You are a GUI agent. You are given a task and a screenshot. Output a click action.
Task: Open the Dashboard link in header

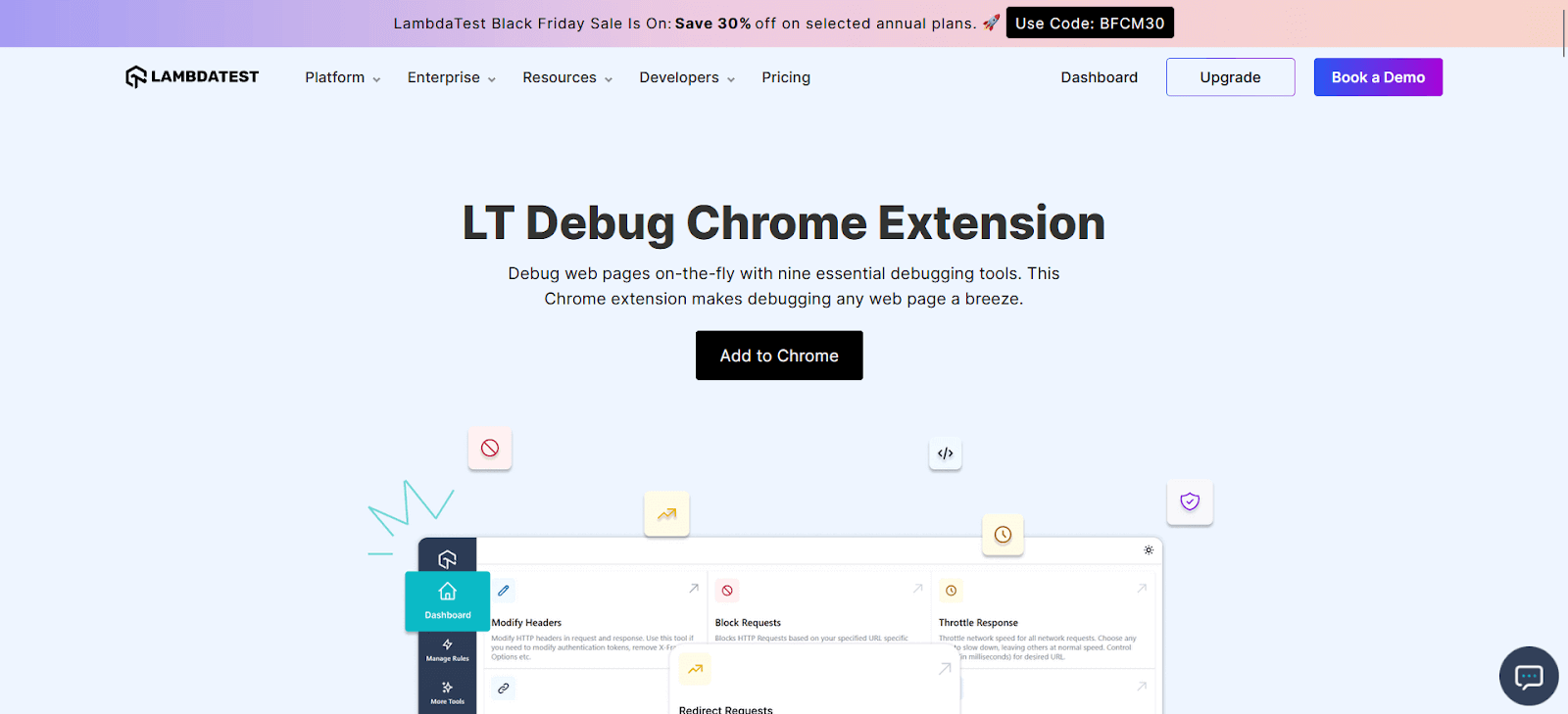tap(1100, 77)
